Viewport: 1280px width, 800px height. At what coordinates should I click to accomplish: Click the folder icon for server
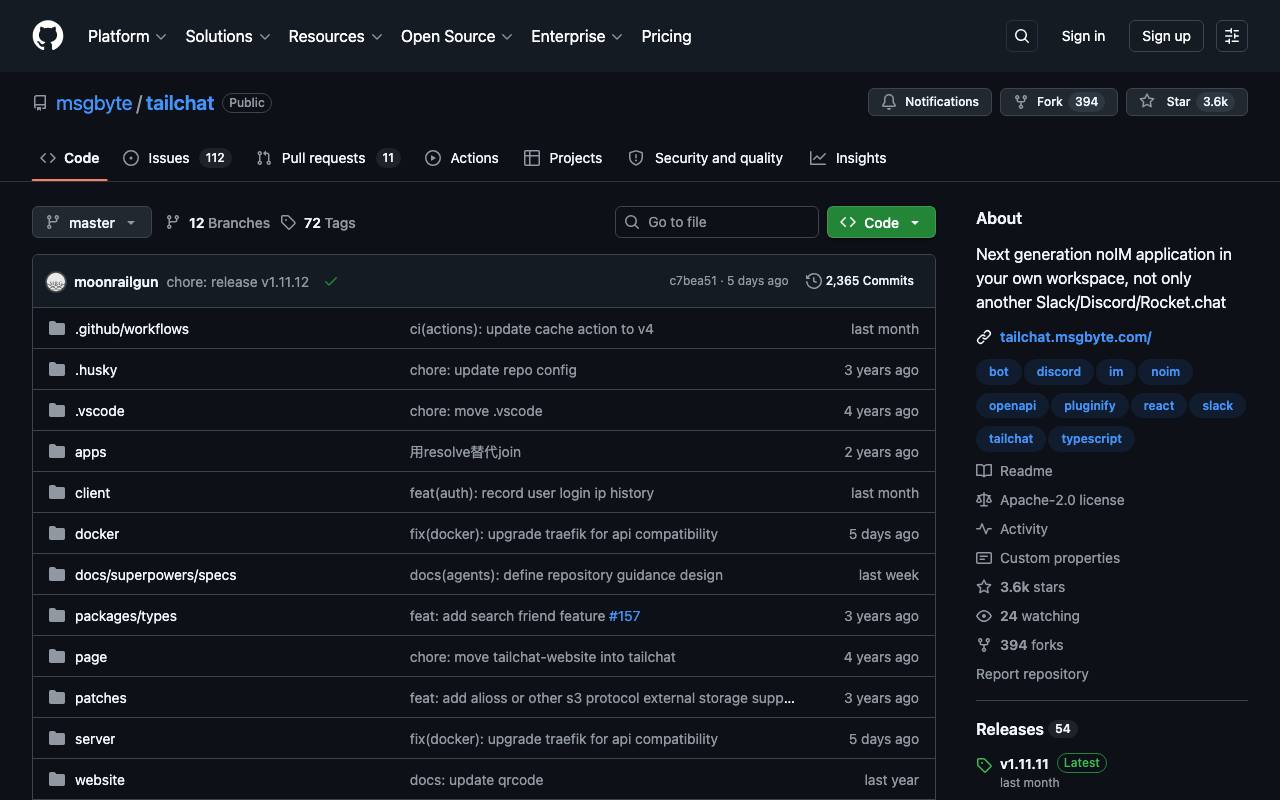(57, 738)
